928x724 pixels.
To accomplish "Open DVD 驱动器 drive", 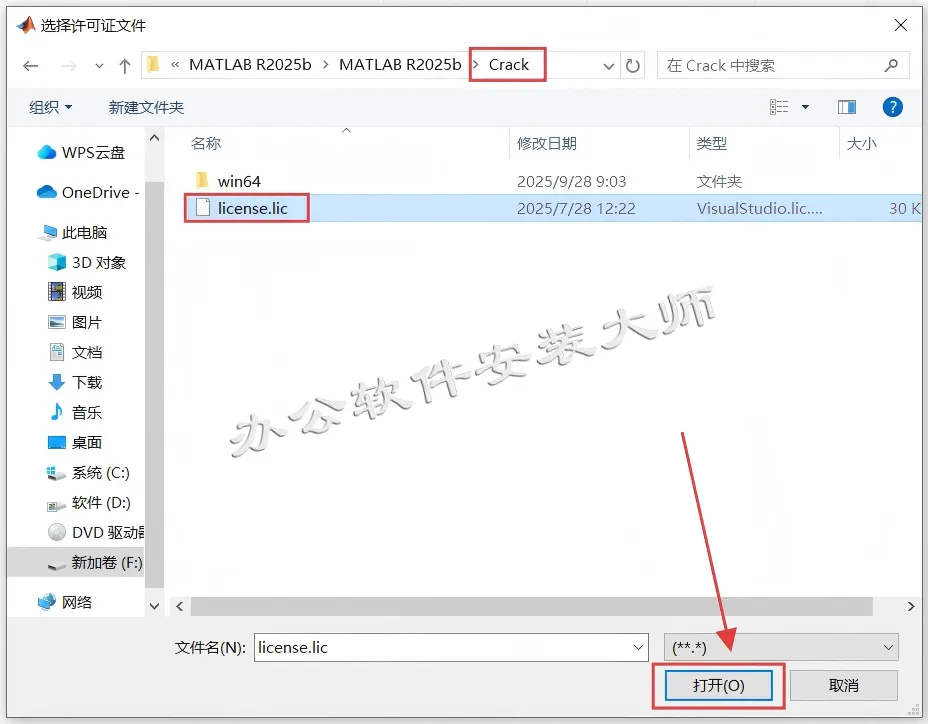I will [x=109, y=532].
